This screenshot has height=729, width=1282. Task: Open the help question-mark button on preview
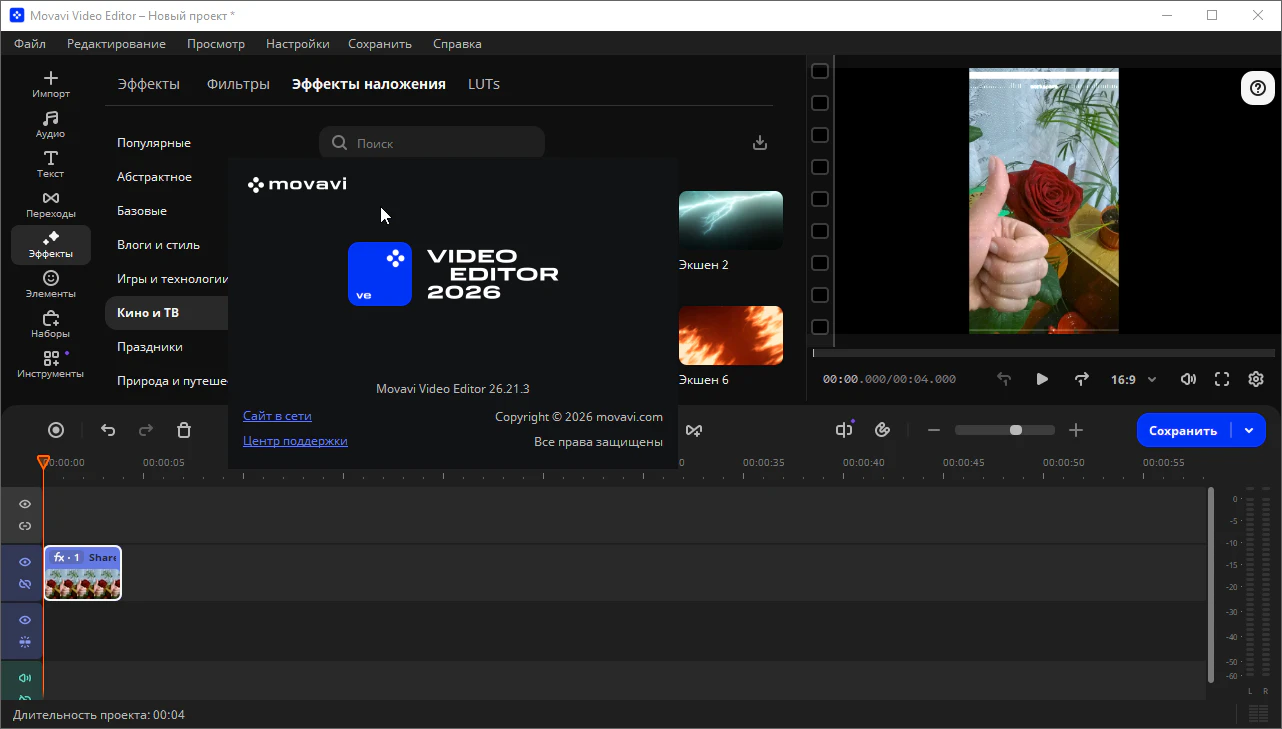click(x=1257, y=88)
